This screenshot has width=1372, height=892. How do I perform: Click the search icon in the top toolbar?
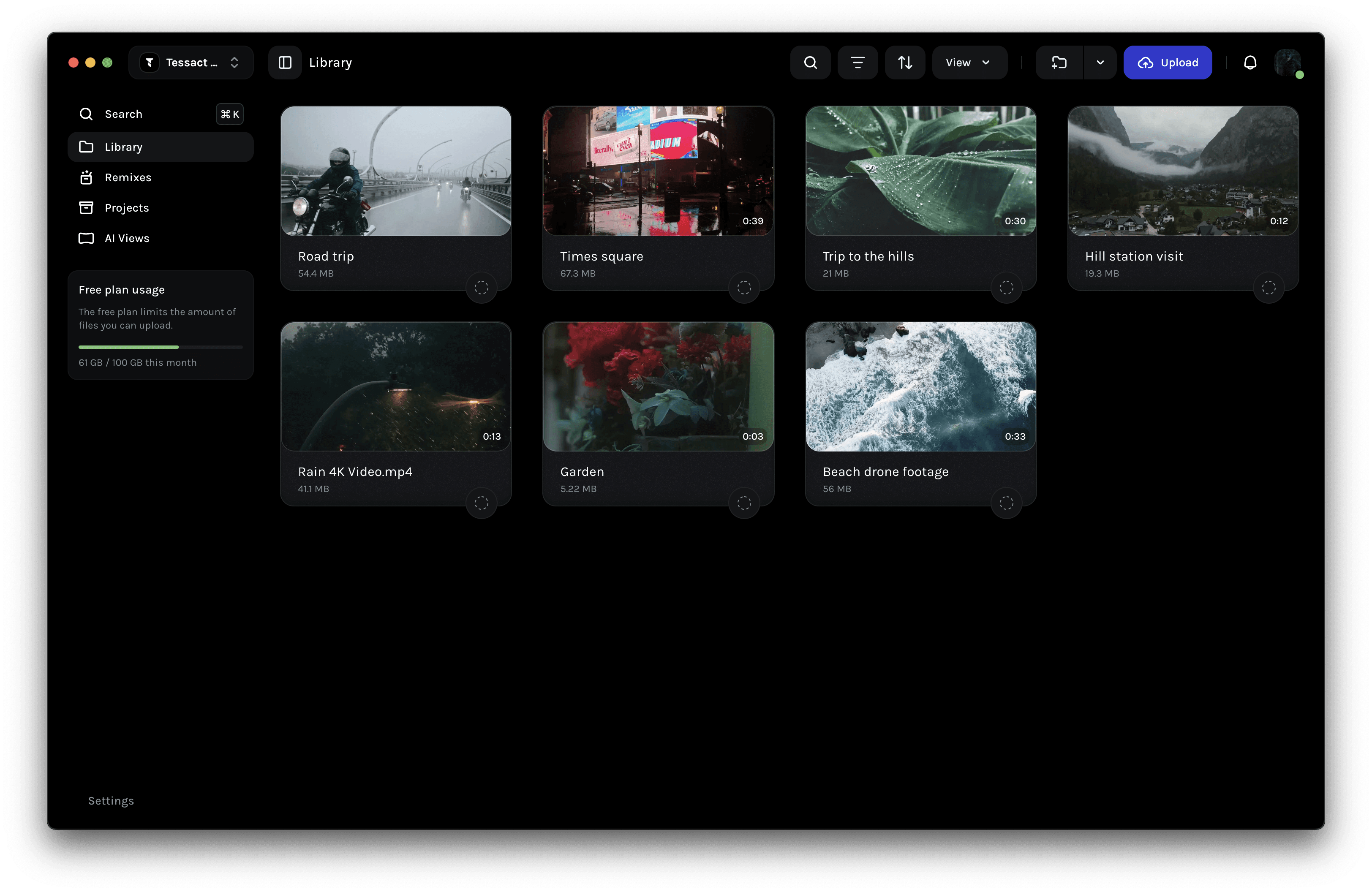pyautogui.click(x=810, y=62)
